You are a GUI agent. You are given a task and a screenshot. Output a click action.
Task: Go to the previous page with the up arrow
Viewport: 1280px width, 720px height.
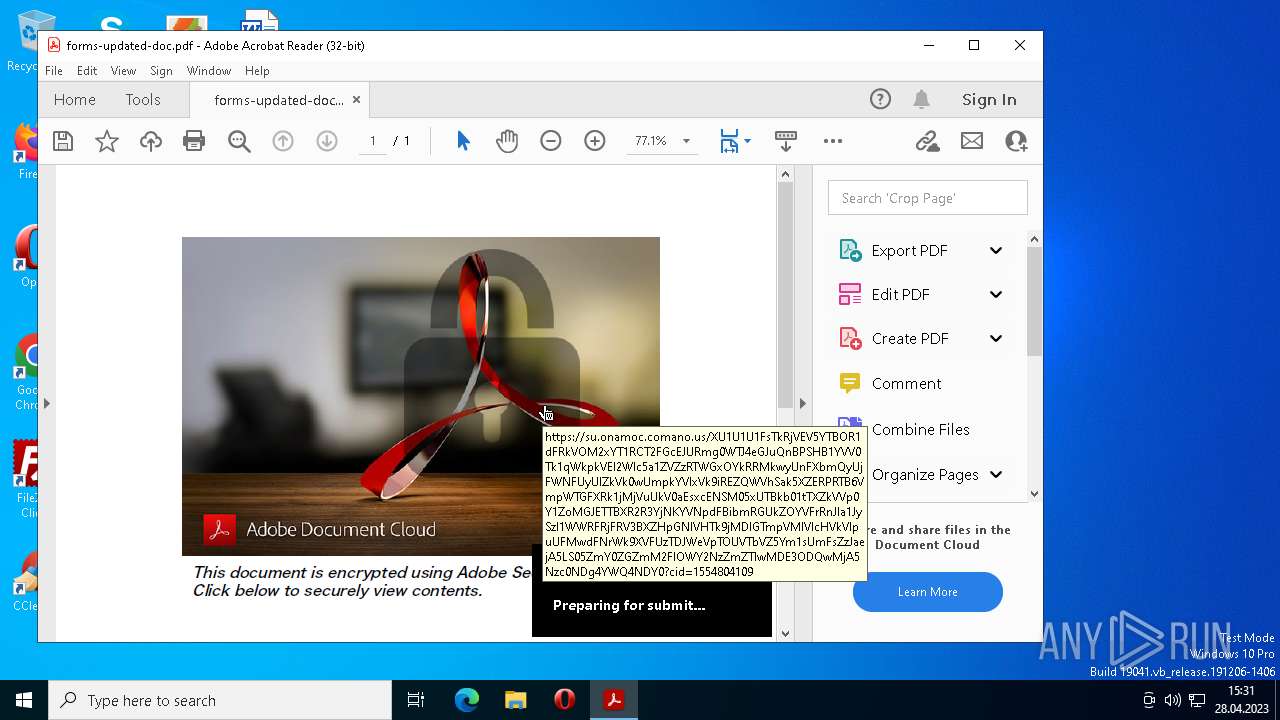click(283, 141)
